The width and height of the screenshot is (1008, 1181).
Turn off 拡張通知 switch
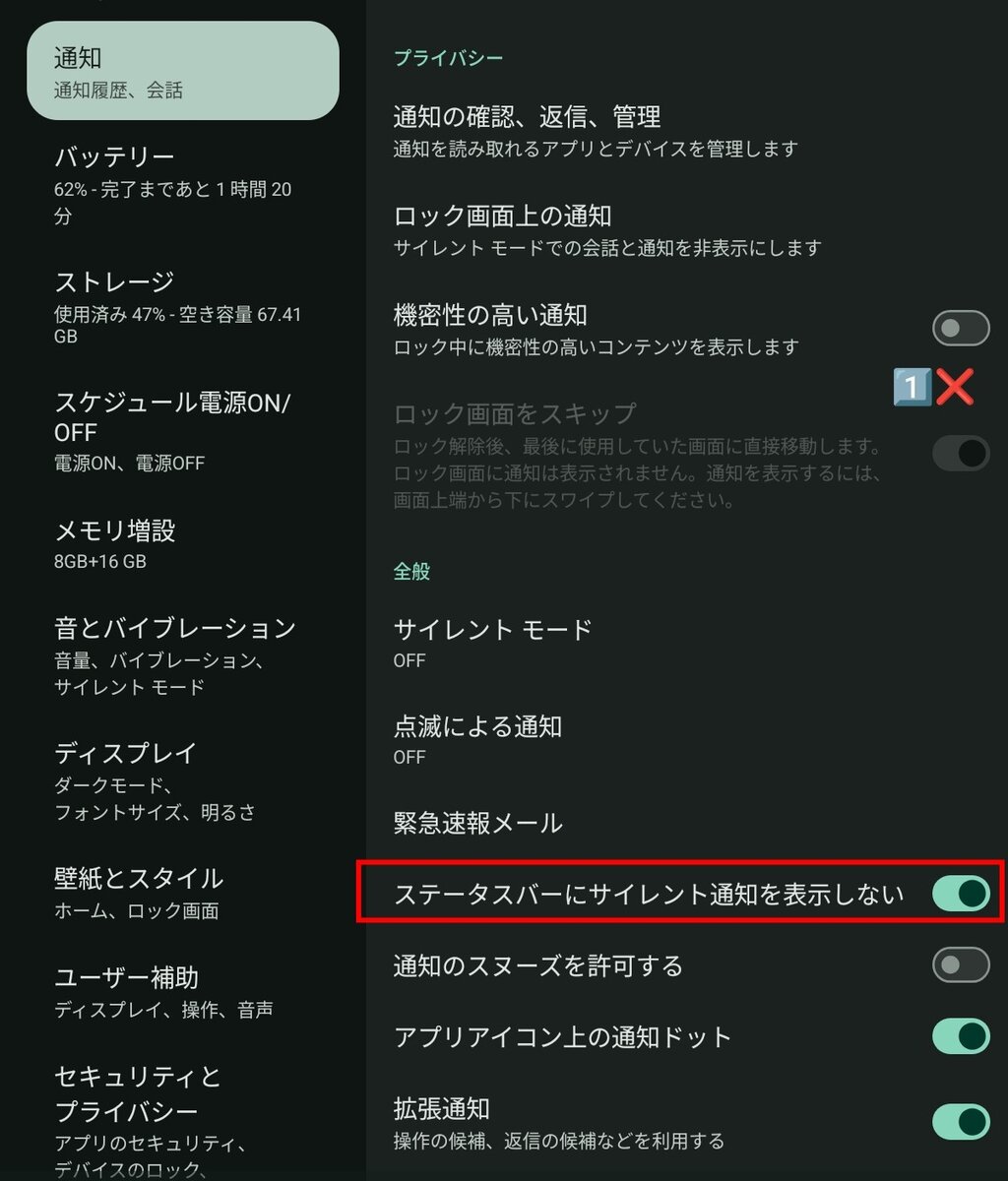(x=961, y=1122)
